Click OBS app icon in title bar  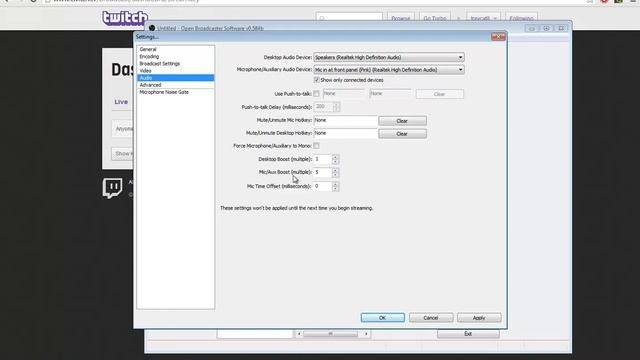[x=152, y=28]
